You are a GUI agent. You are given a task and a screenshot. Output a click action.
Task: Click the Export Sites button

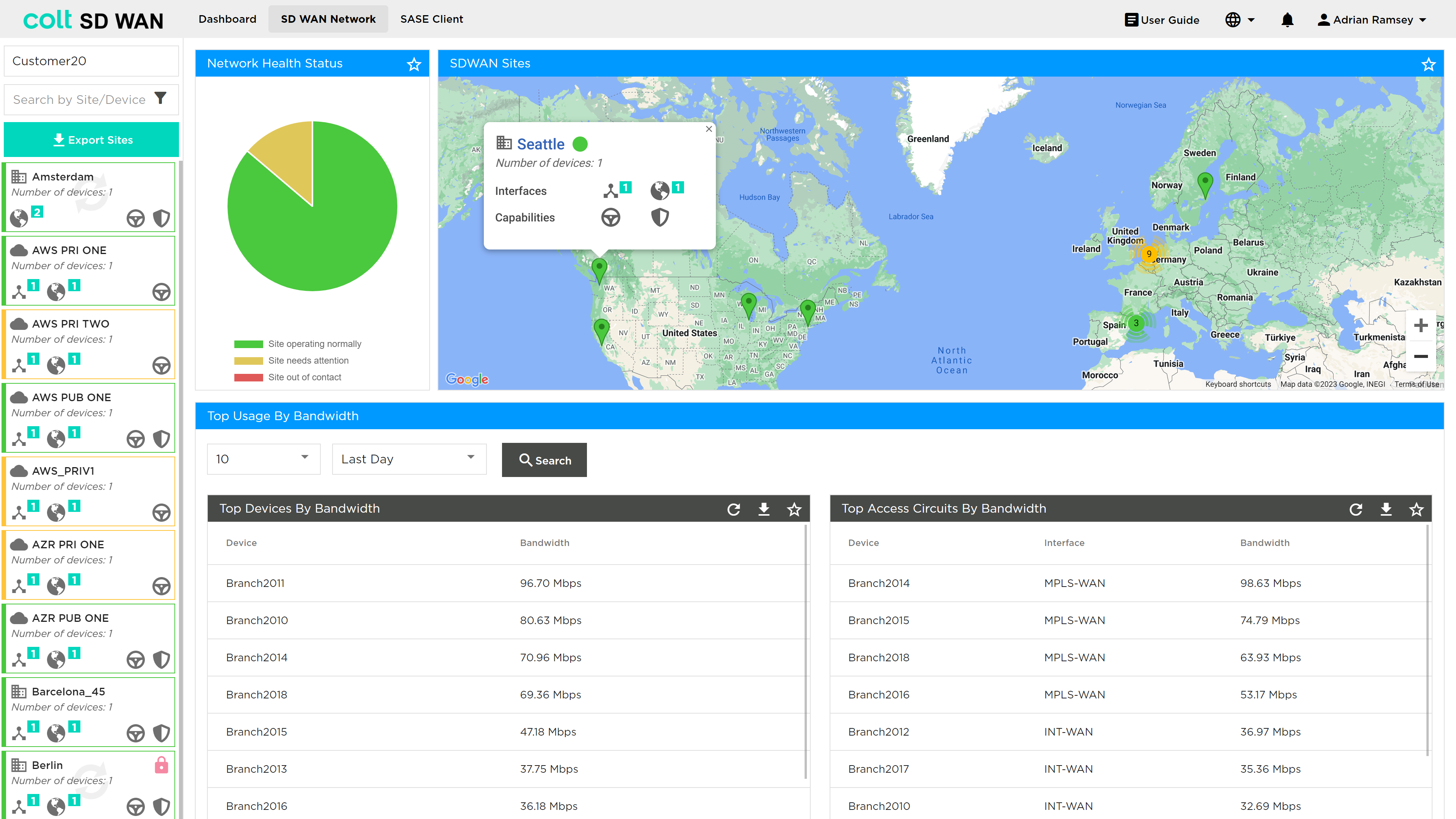click(91, 140)
